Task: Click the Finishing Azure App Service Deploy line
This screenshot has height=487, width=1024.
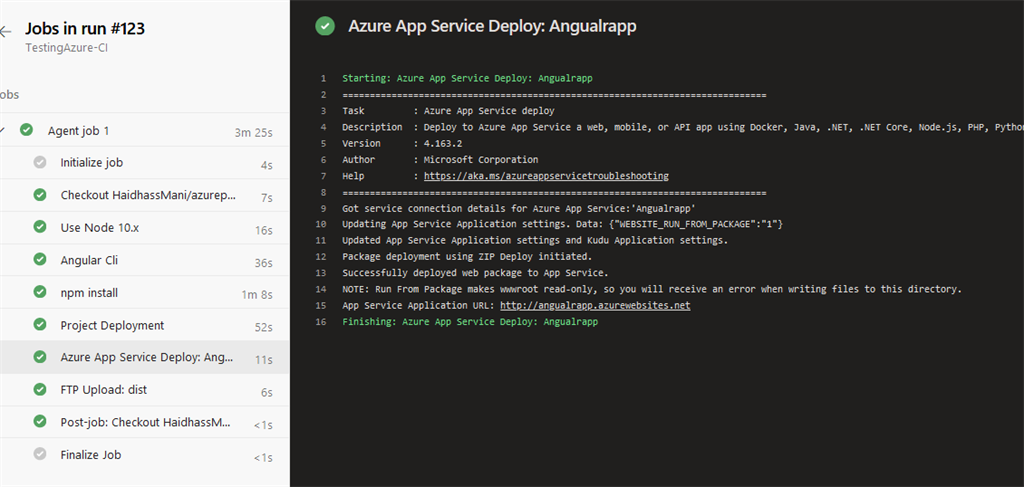Action: [x=470, y=322]
